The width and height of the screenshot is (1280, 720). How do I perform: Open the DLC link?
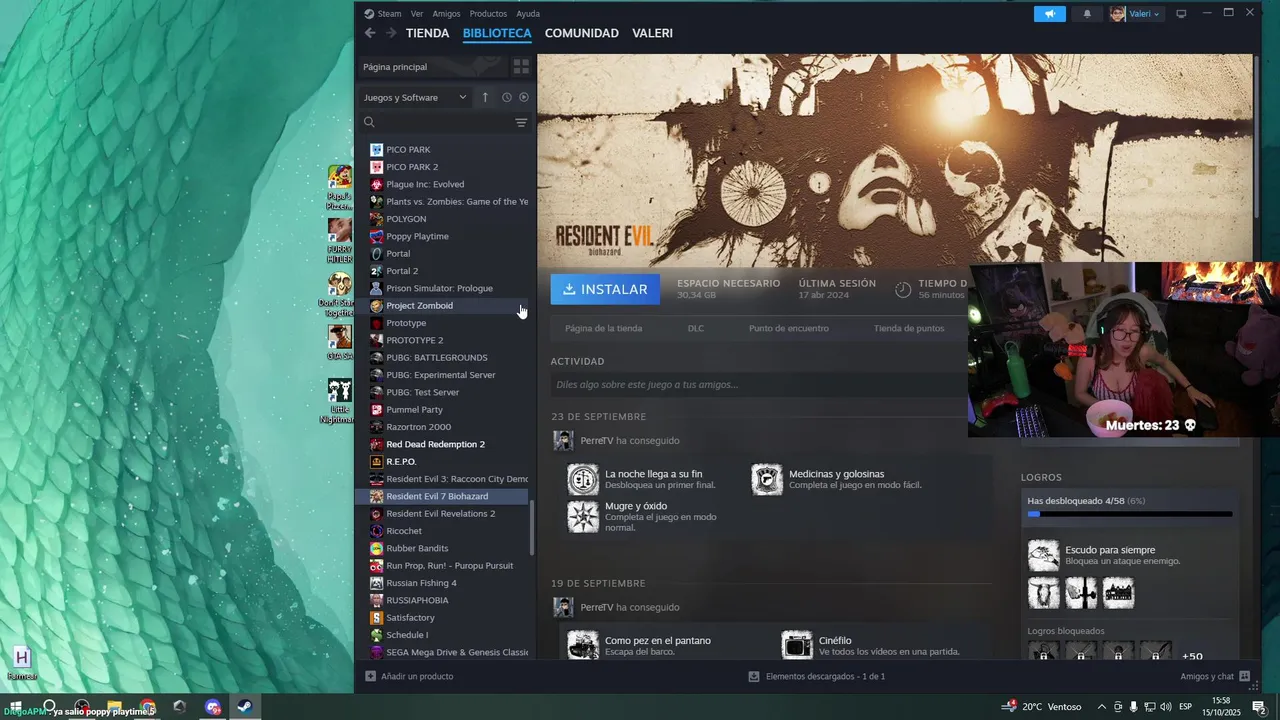tap(696, 328)
